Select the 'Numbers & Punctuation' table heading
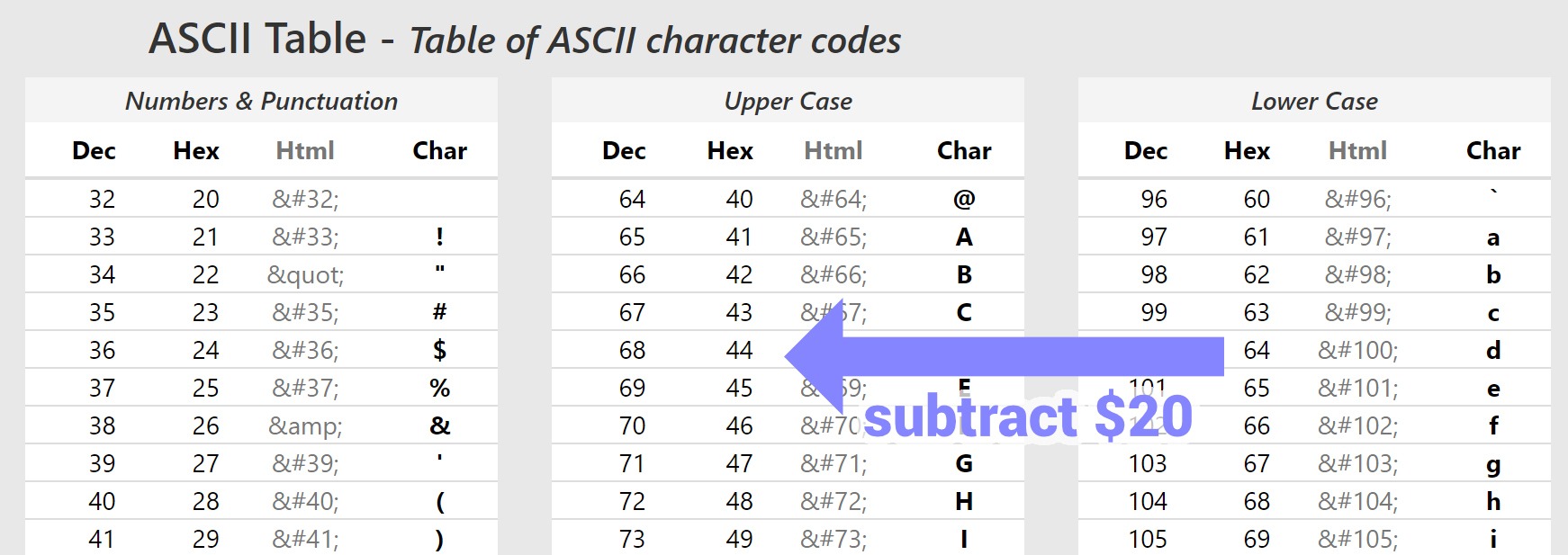Image resolution: width=1568 pixels, height=555 pixels. [x=261, y=101]
